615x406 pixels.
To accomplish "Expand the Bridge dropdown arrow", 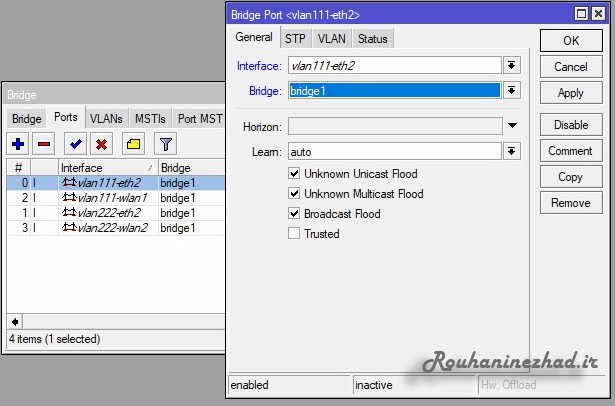I will (512, 91).
